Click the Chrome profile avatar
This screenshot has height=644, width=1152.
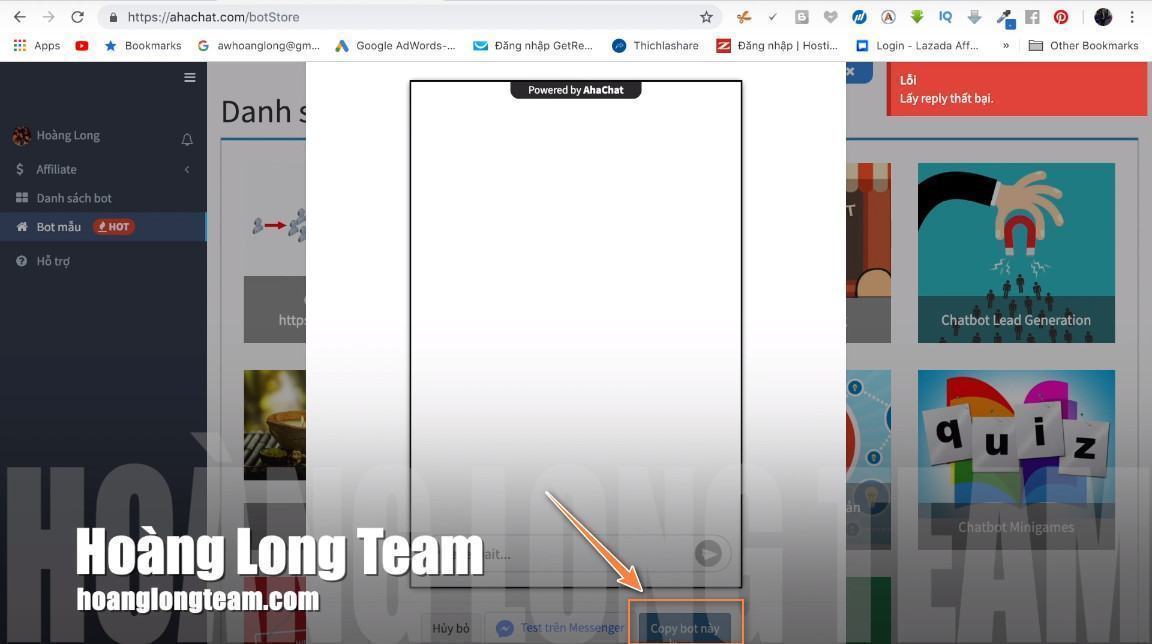1103,17
